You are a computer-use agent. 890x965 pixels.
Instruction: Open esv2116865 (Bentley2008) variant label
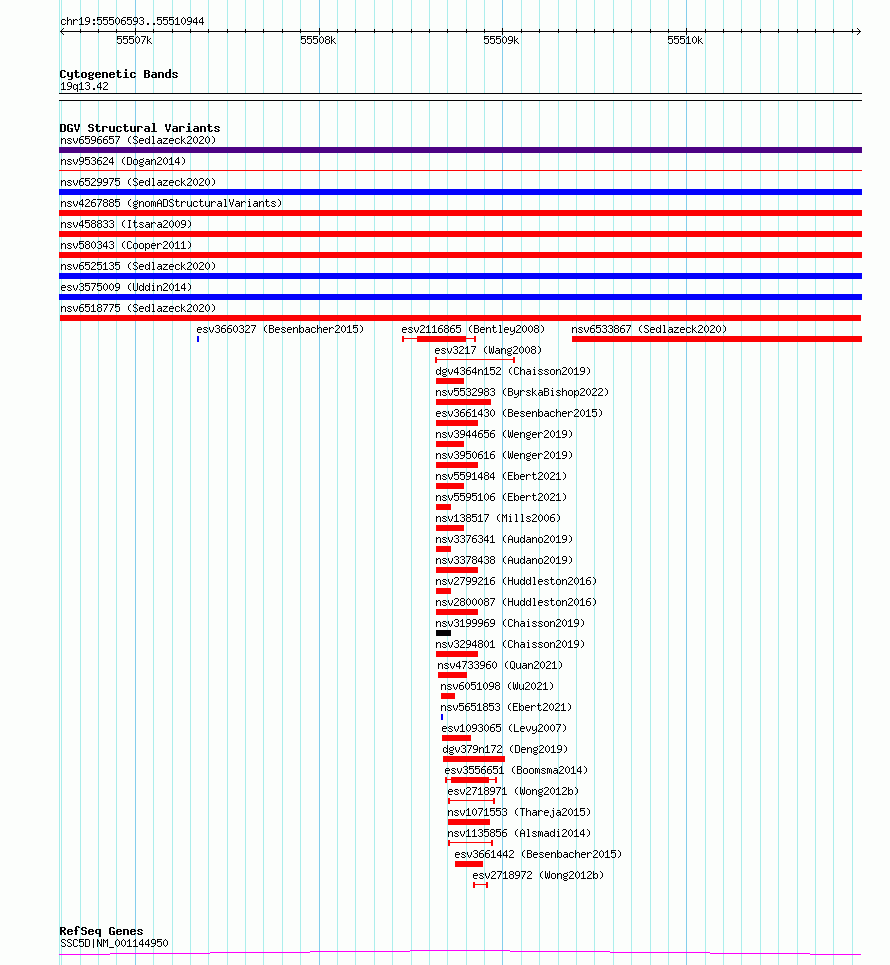pyautogui.click(x=473, y=329)
